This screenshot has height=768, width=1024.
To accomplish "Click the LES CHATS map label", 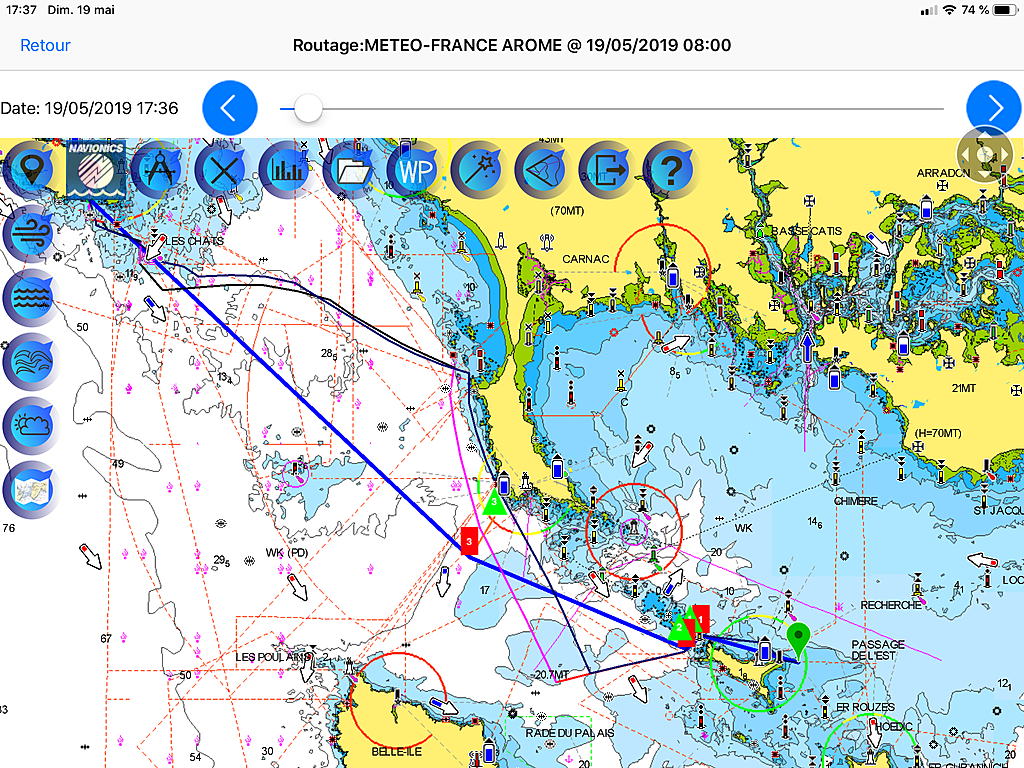I will [194, 241].
